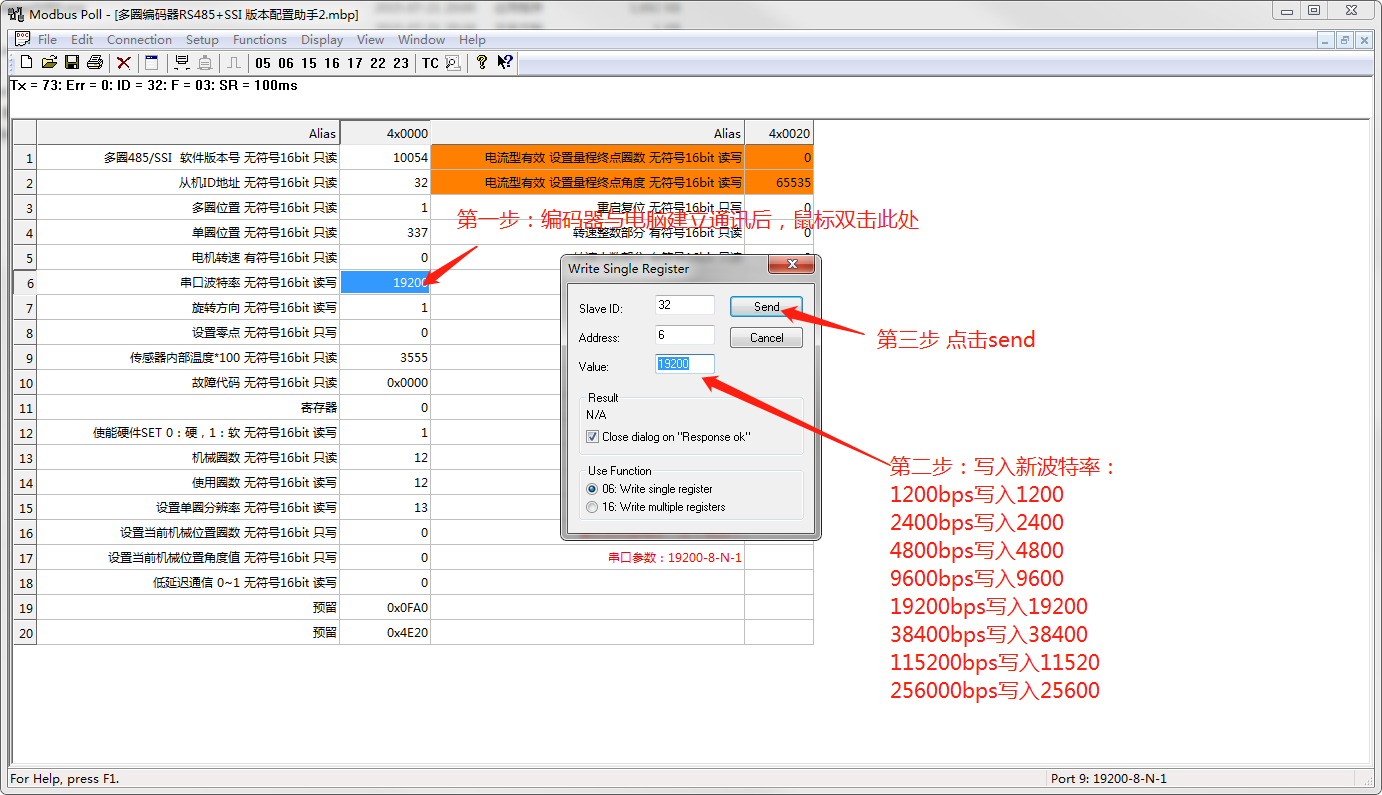This screenshot has height=795, width=1382.
Task: Close the Write Single Register dialog
Action: [792, 266]
